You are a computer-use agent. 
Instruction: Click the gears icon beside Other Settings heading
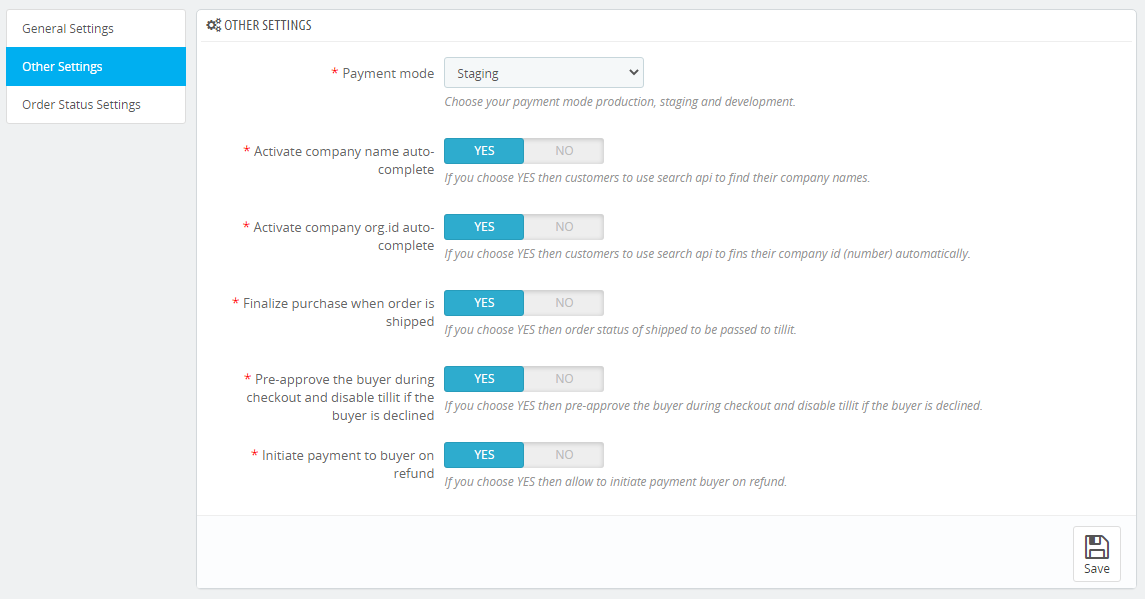(x=213, y=26)
